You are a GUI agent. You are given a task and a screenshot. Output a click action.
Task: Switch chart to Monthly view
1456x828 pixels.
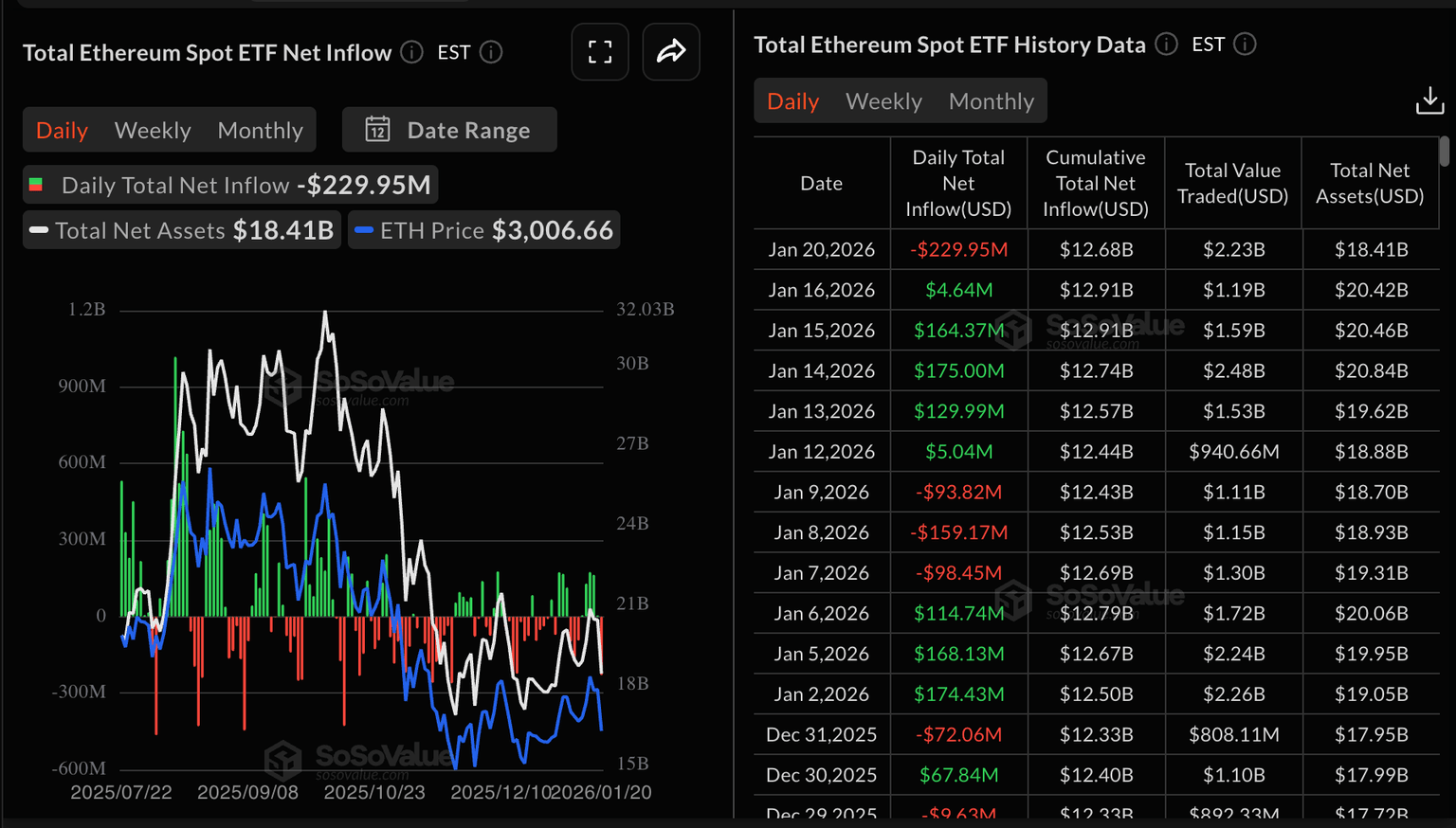[x=260, y=130]
